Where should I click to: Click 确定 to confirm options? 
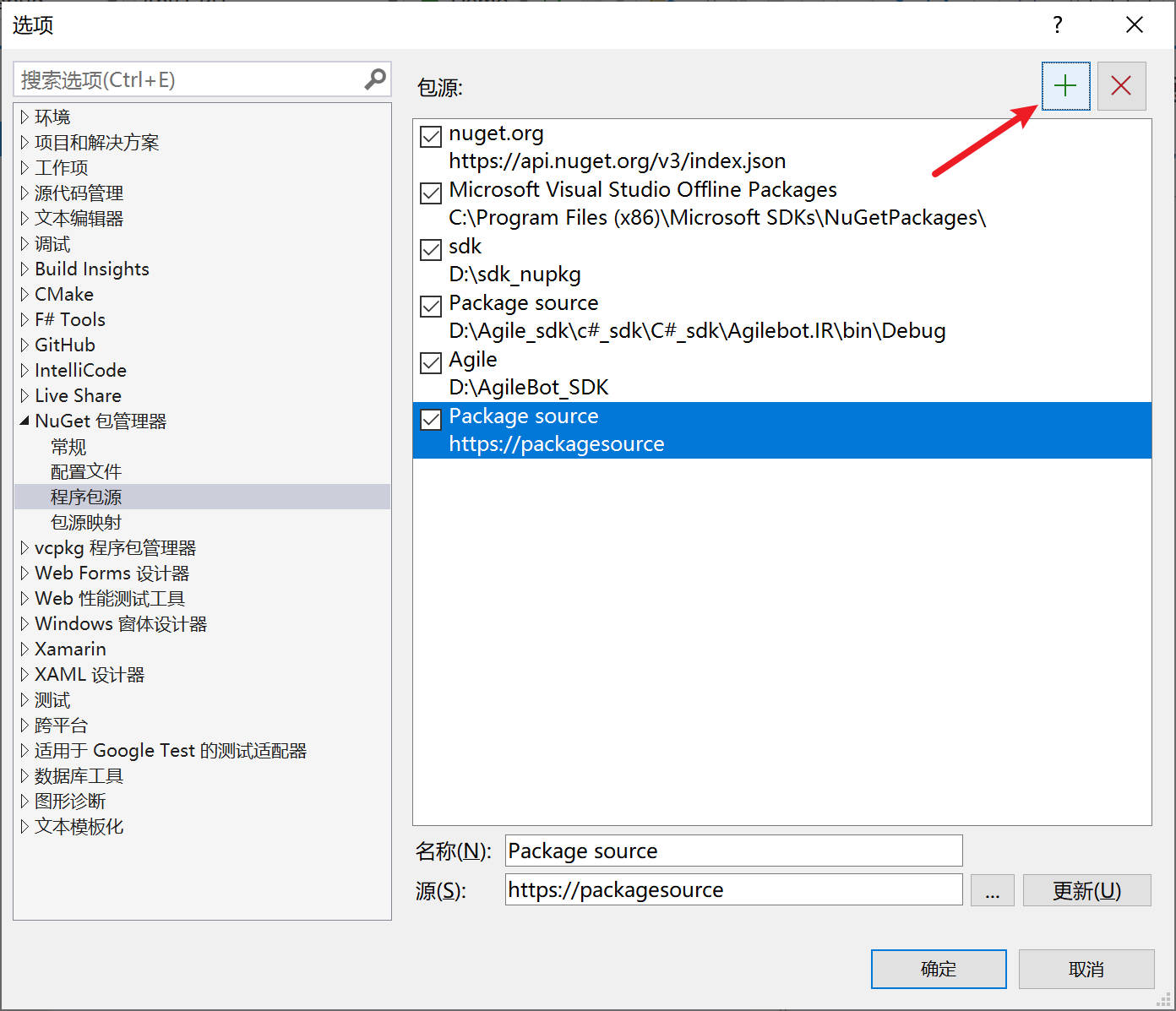938,969
